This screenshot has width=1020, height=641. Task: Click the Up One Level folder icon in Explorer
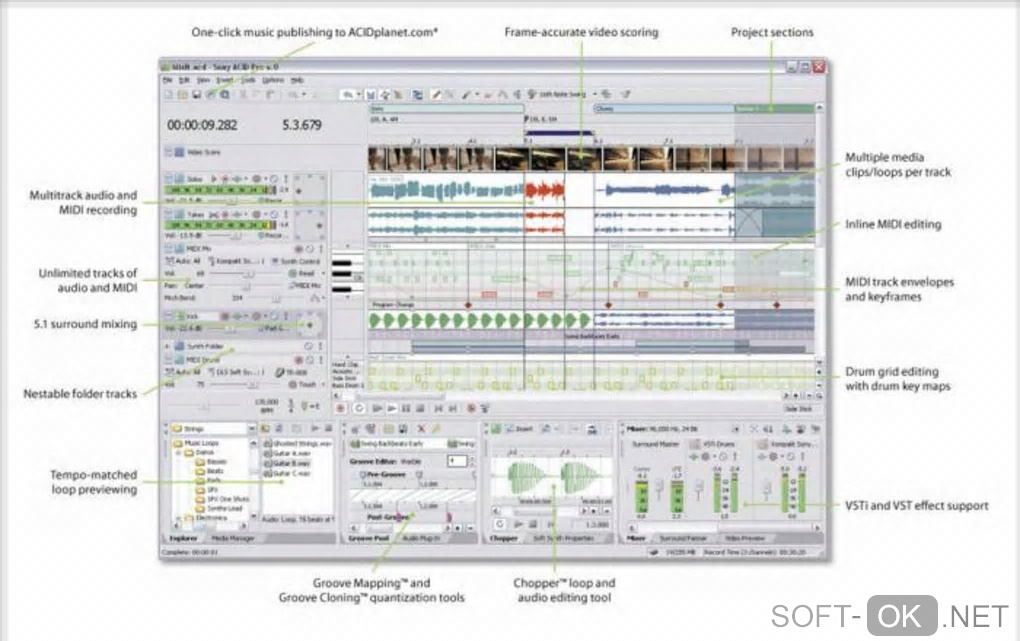pos(265,428)
